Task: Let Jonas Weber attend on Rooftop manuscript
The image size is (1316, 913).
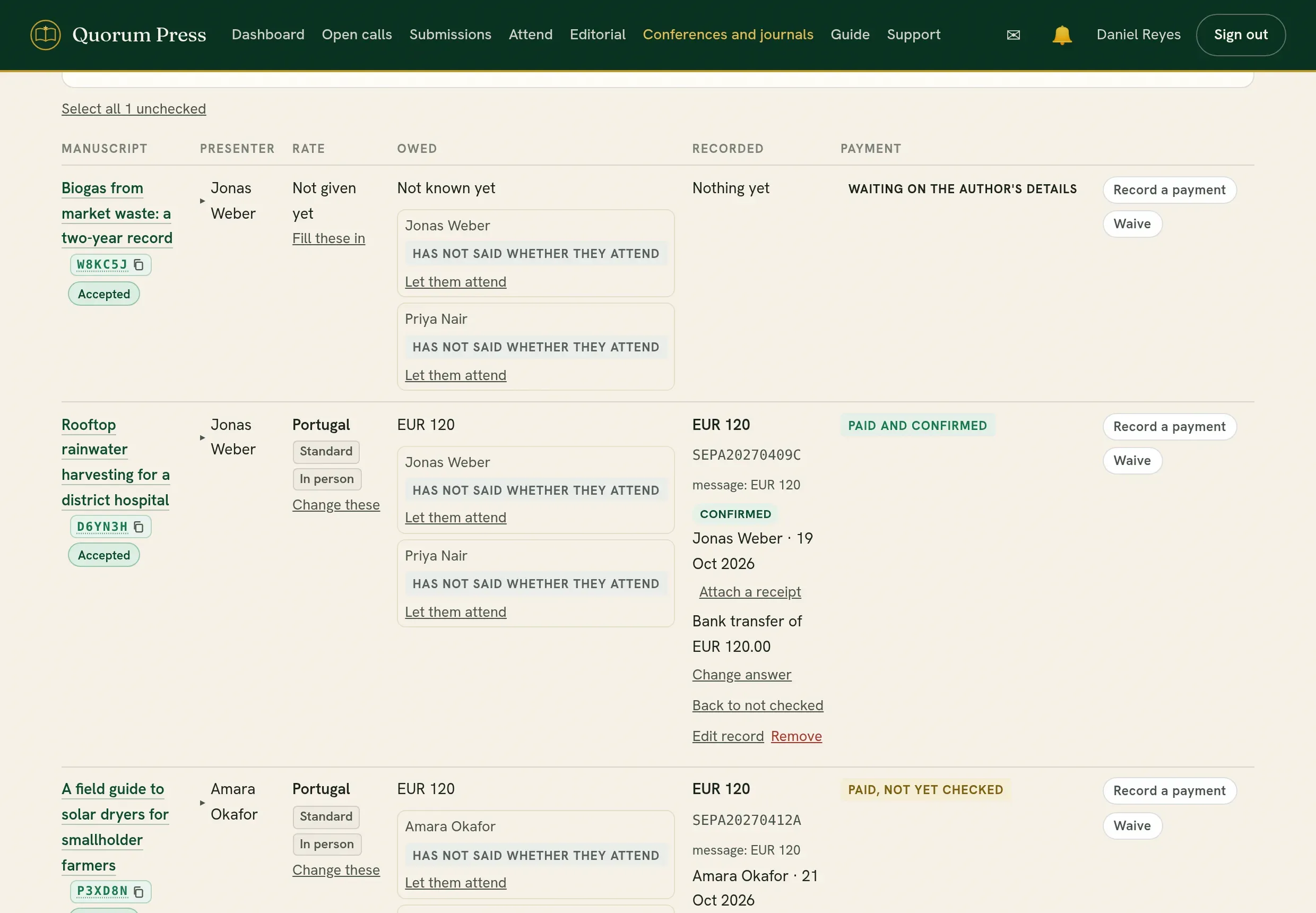Action: click(x=455, y=518)
